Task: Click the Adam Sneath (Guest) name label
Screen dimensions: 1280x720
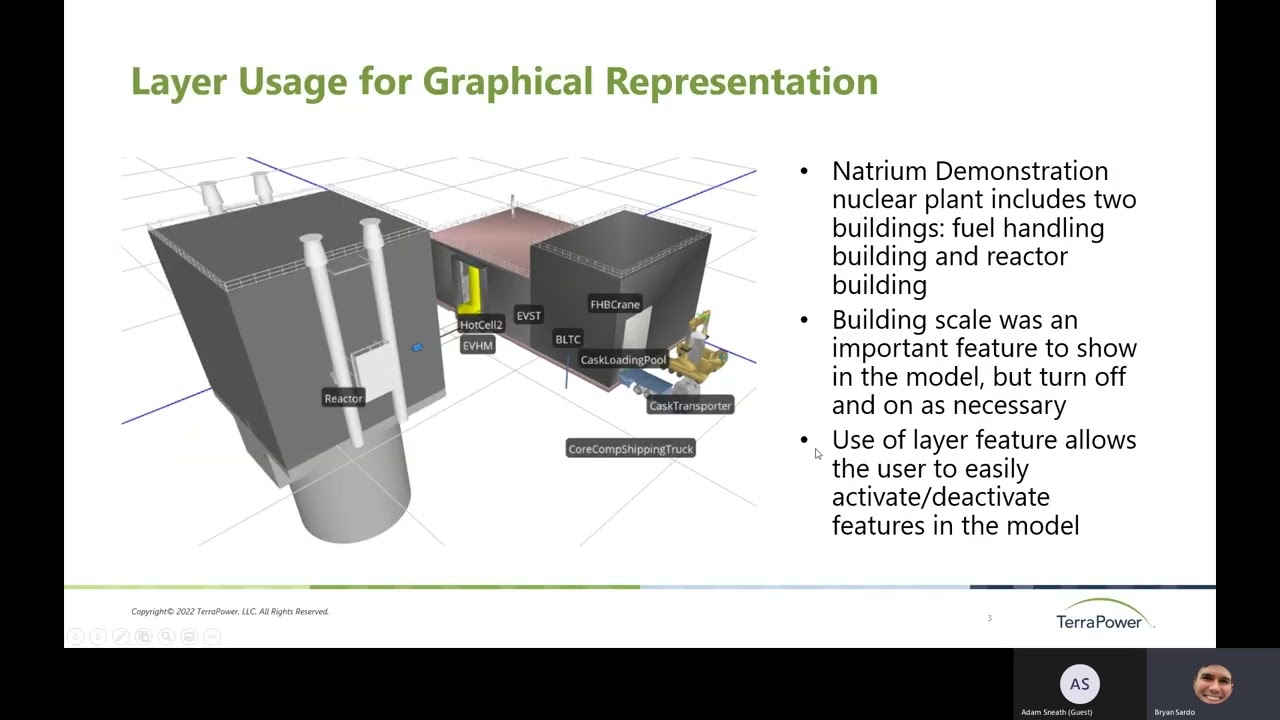Action: (1056, 712)
